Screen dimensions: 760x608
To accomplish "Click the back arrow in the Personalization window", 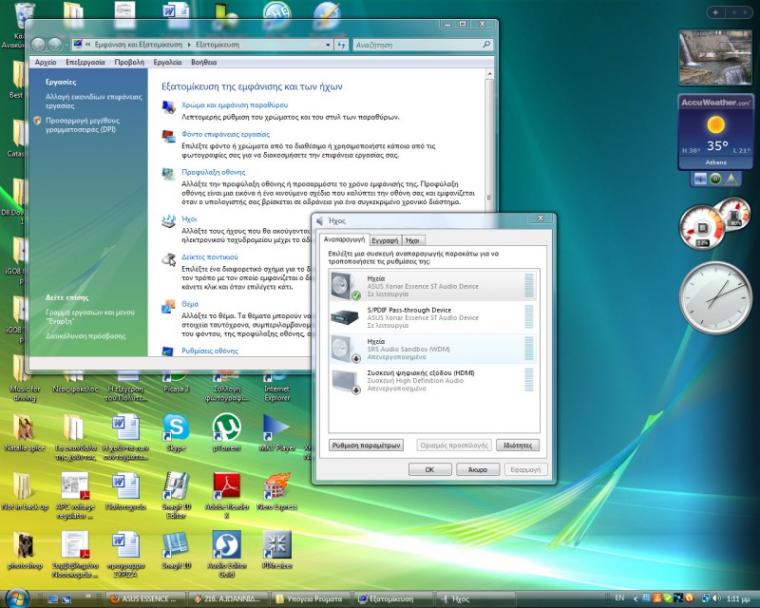I will click(x=38, y=45).
